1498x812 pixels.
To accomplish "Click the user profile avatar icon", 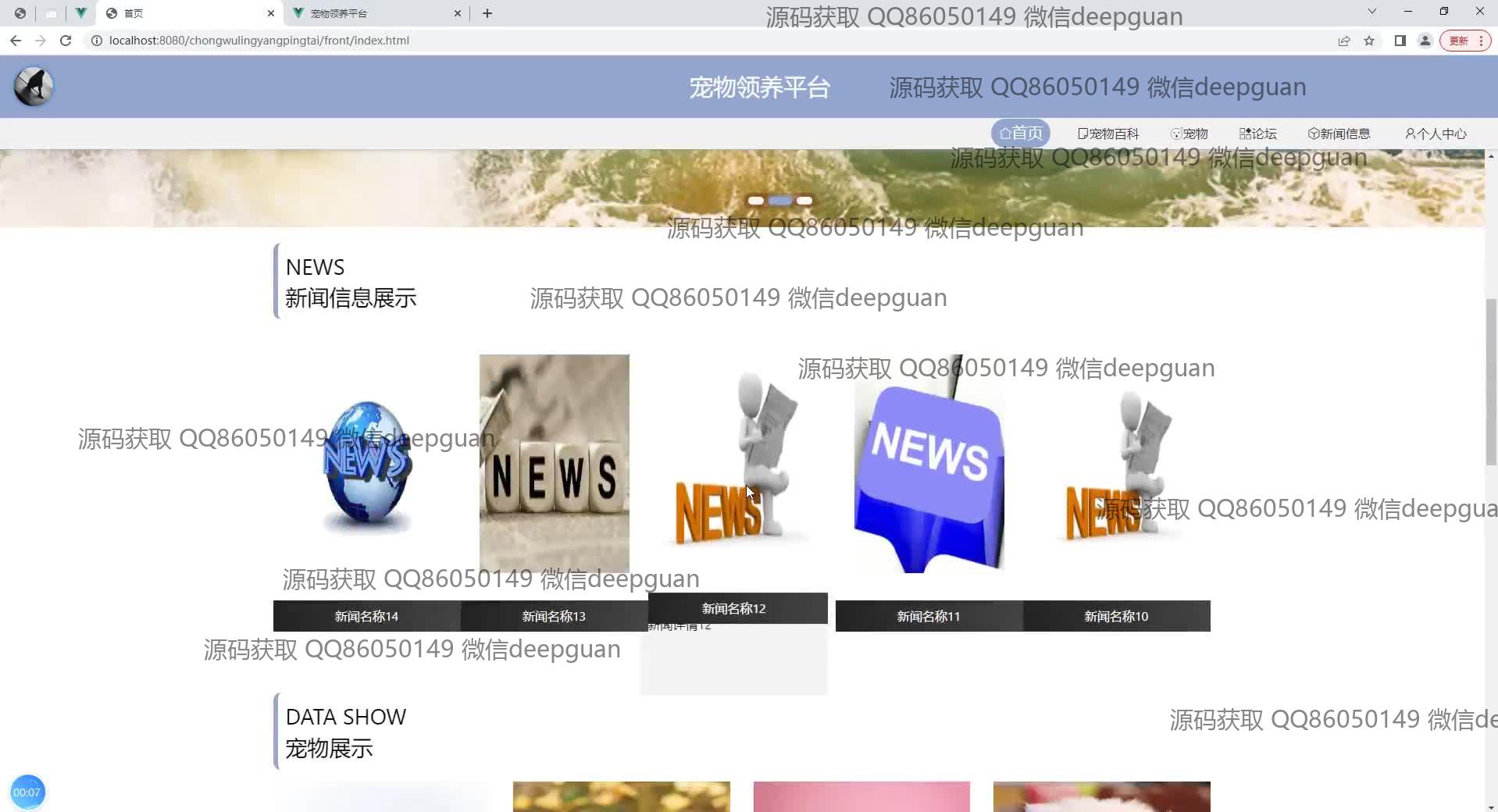I will [x=1425, y=41].
